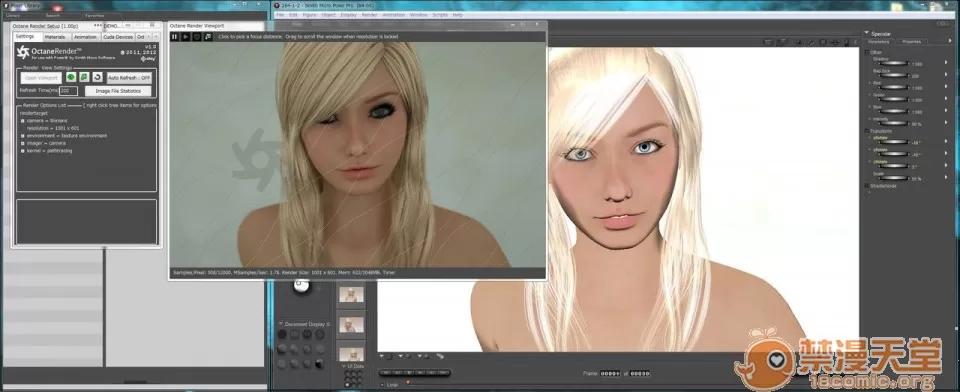Image resolution: width=960 pixels, height=392 pixels.
Task: Open the Scale dial options arrow
Action: pyautogui.click(x=945, y=178)
